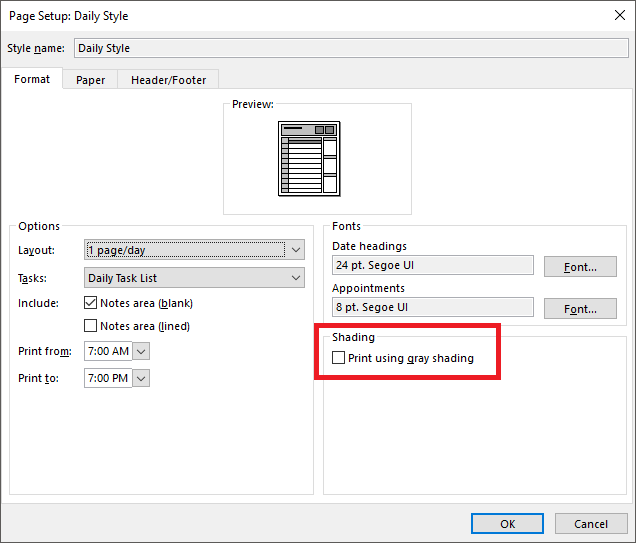Image resolution: width=636 pixels, height=543 pixels.
Task: Click the Style name text field
Action: [350, 48]
